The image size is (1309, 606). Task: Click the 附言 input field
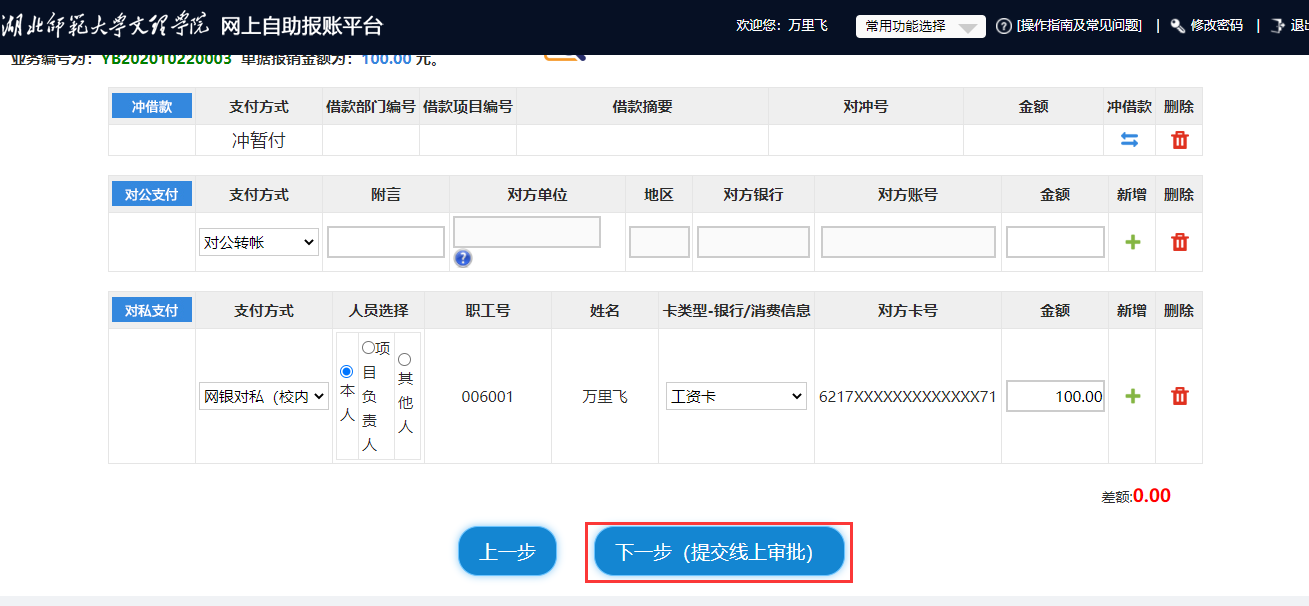(385, 242)
